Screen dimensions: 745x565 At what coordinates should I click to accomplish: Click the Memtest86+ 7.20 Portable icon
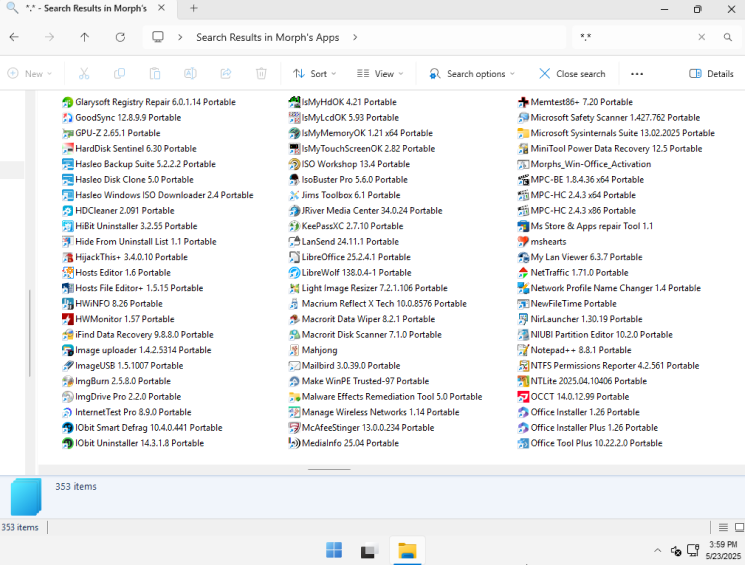click(523, 102)
